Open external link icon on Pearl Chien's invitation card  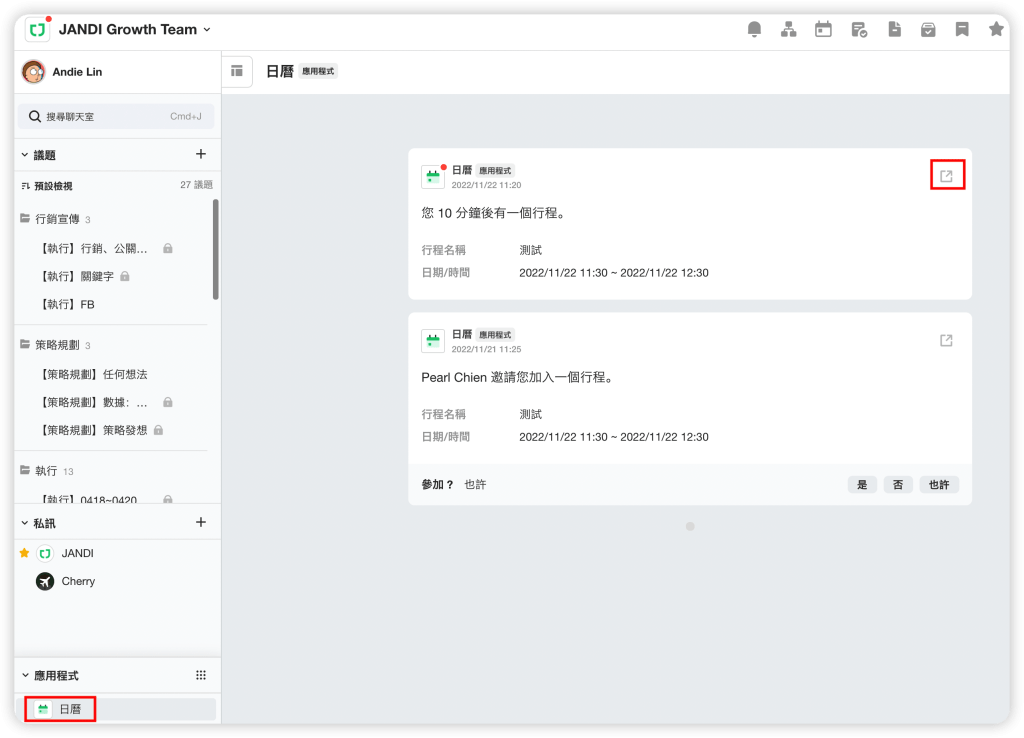click(x=946, y=340)
